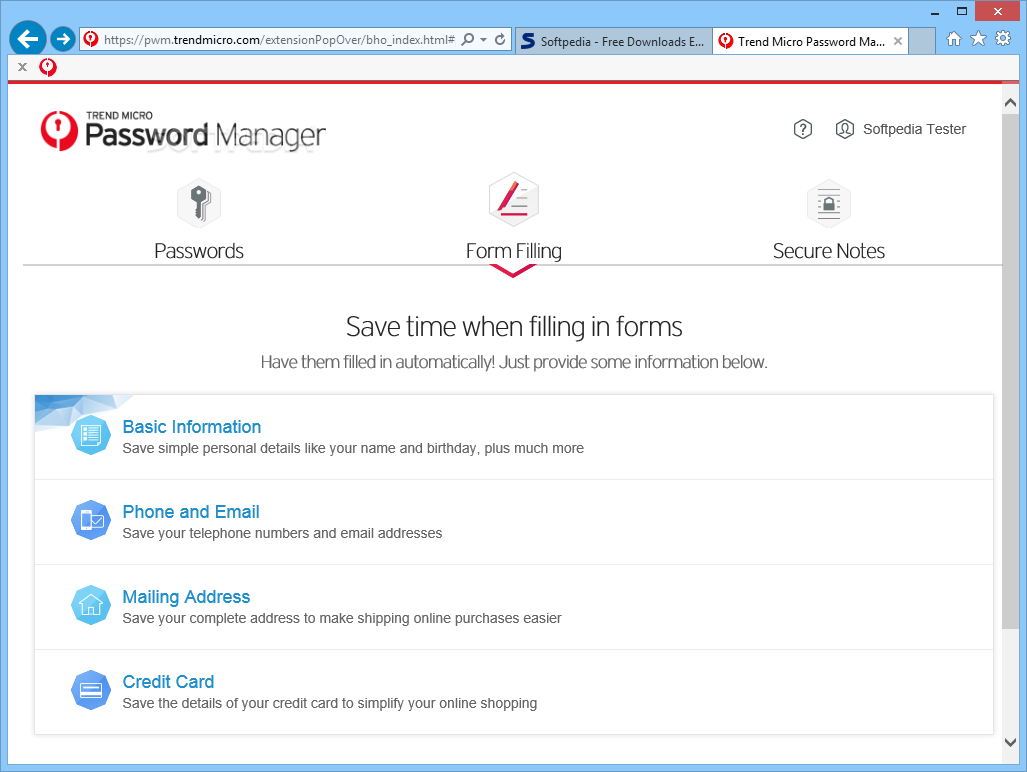This screenshot has width=1027, height=772.
Task: Click the Refresh page icon
Action: [x=500, y=39]
